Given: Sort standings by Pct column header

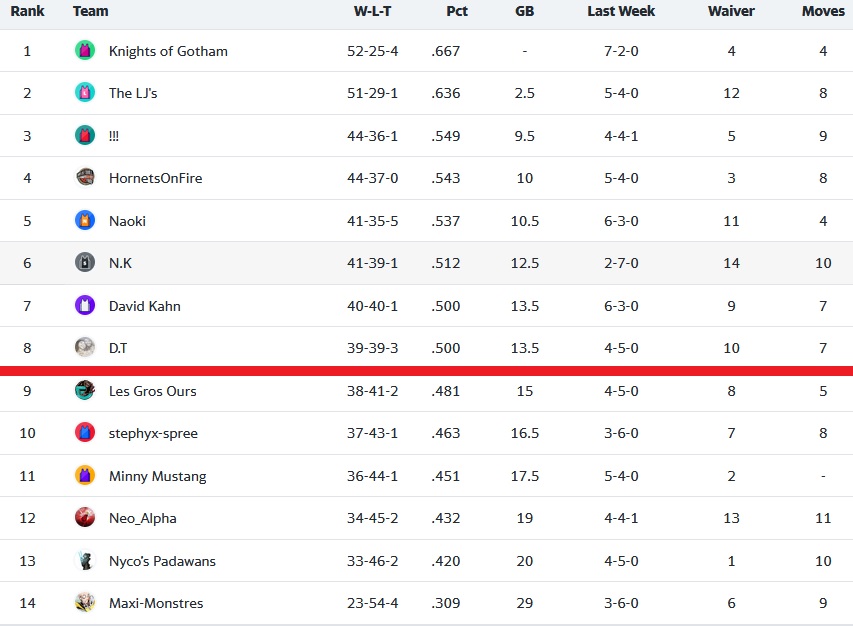Looking at the screenshot, I should [x=457, y=11].
